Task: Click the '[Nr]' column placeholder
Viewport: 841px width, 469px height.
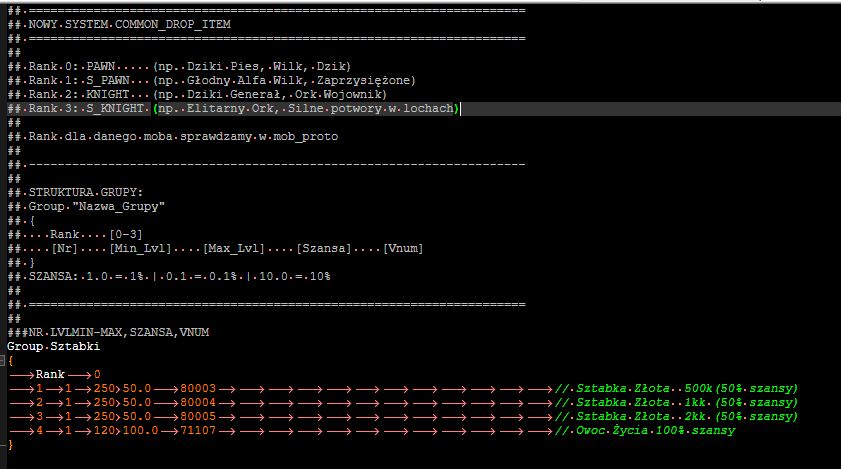Action: point(64,248)
